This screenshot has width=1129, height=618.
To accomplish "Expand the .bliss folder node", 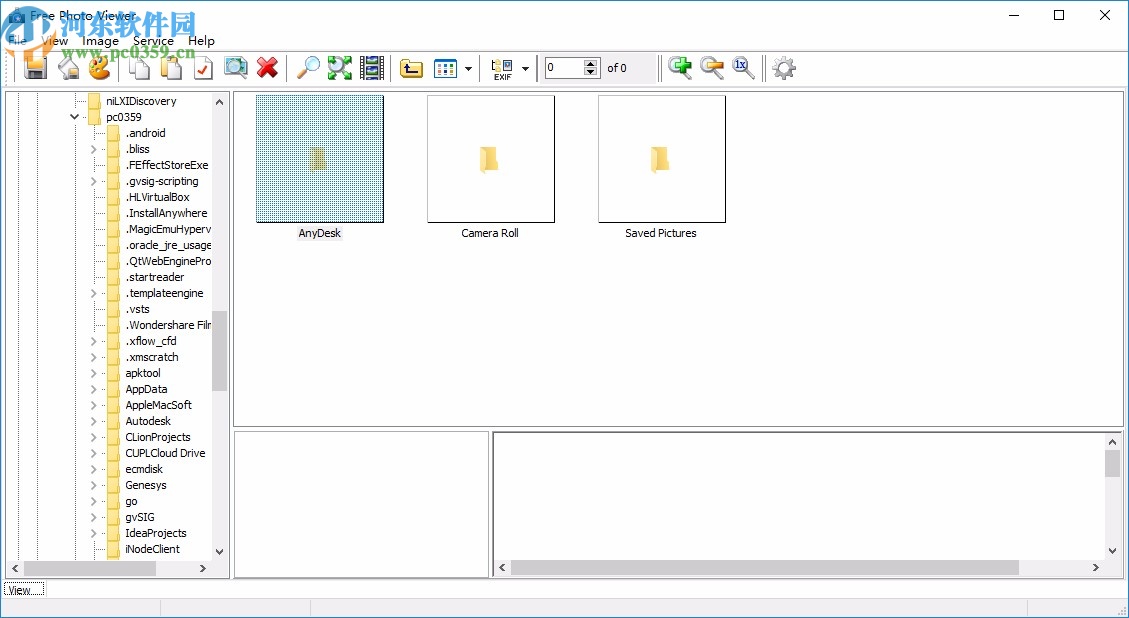I will [94, 149].
